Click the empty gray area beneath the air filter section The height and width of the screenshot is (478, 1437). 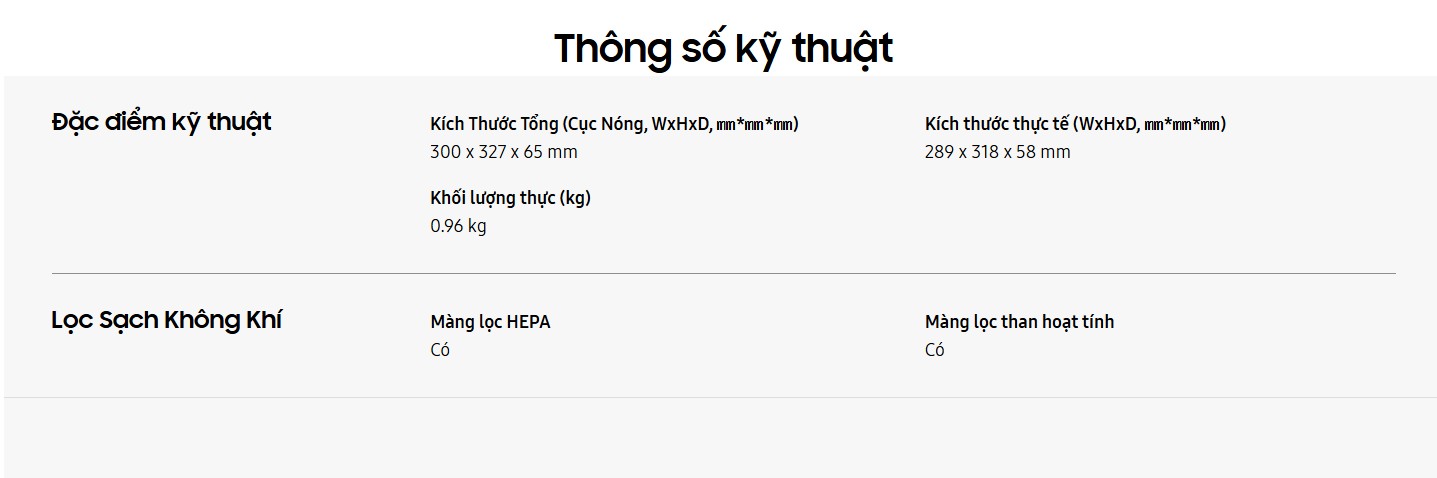(720, 437)
